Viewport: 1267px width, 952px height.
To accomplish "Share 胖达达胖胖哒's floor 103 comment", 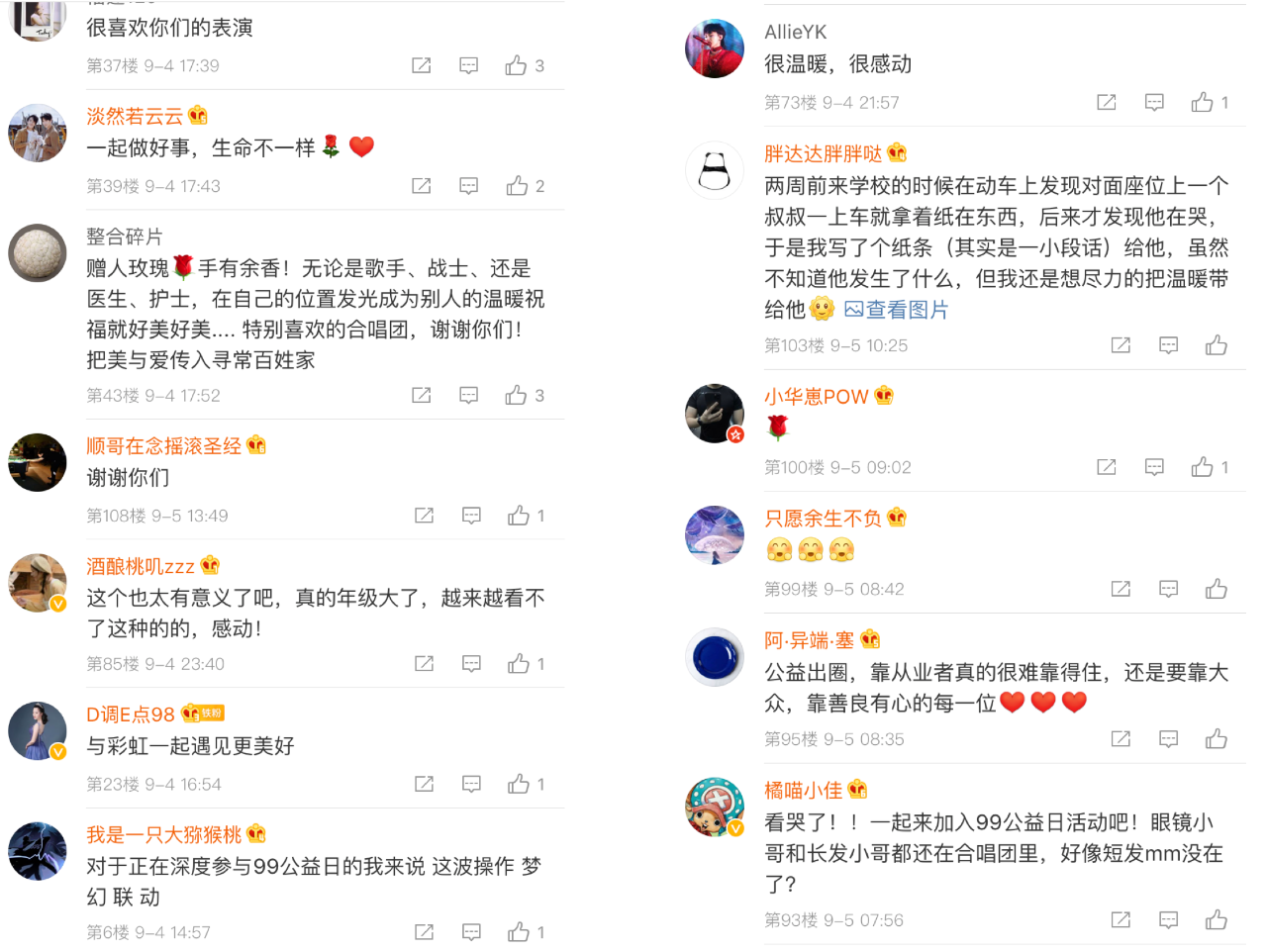I will tap(1121, 345).
